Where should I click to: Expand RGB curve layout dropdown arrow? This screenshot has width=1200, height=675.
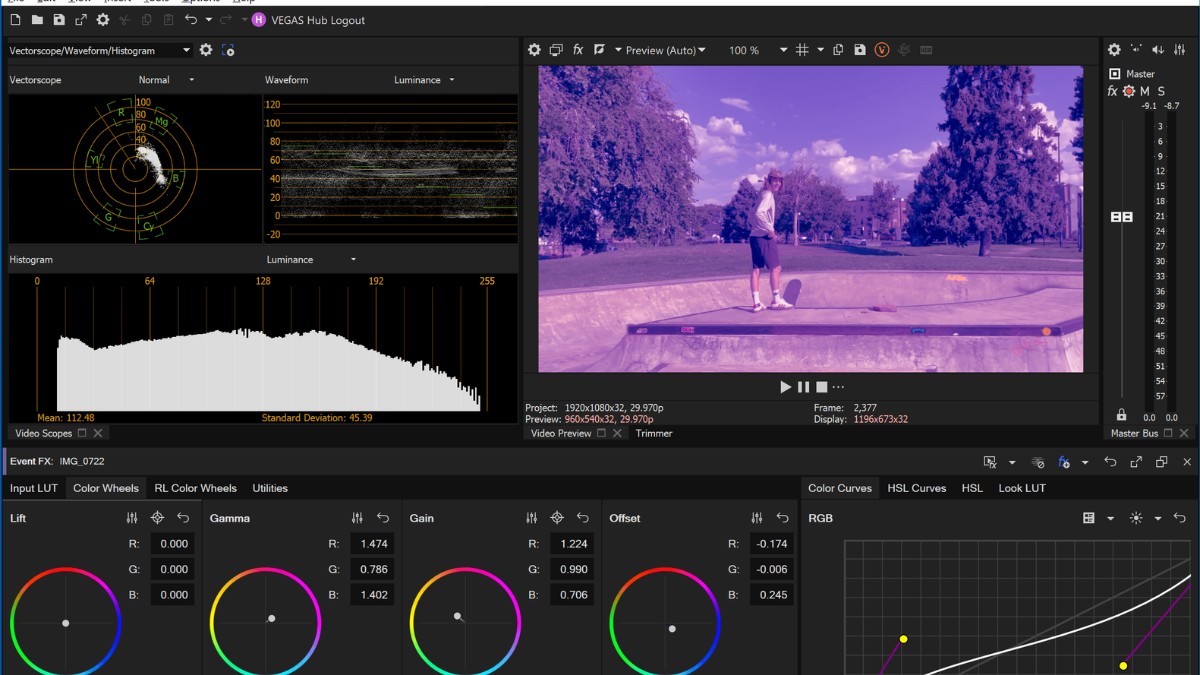tap(1110, 519)
